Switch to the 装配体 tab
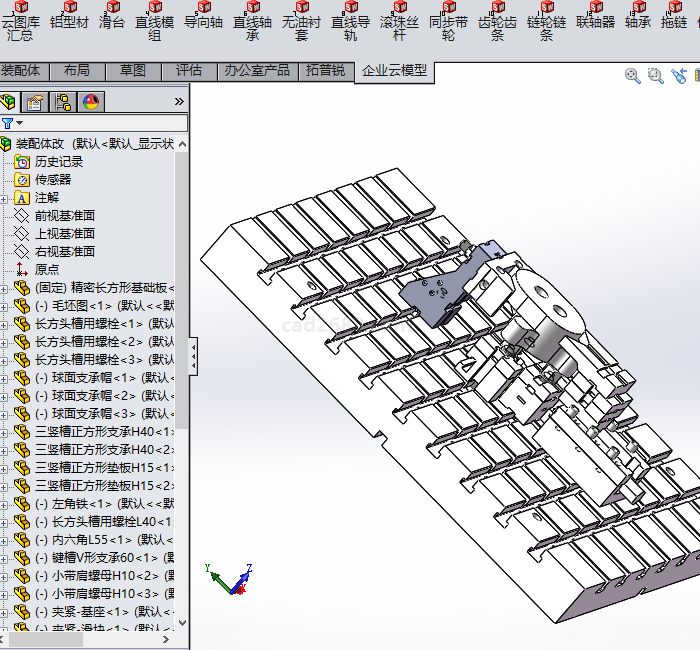This screenshot has height=650, width=700. (x=21, y=70)
